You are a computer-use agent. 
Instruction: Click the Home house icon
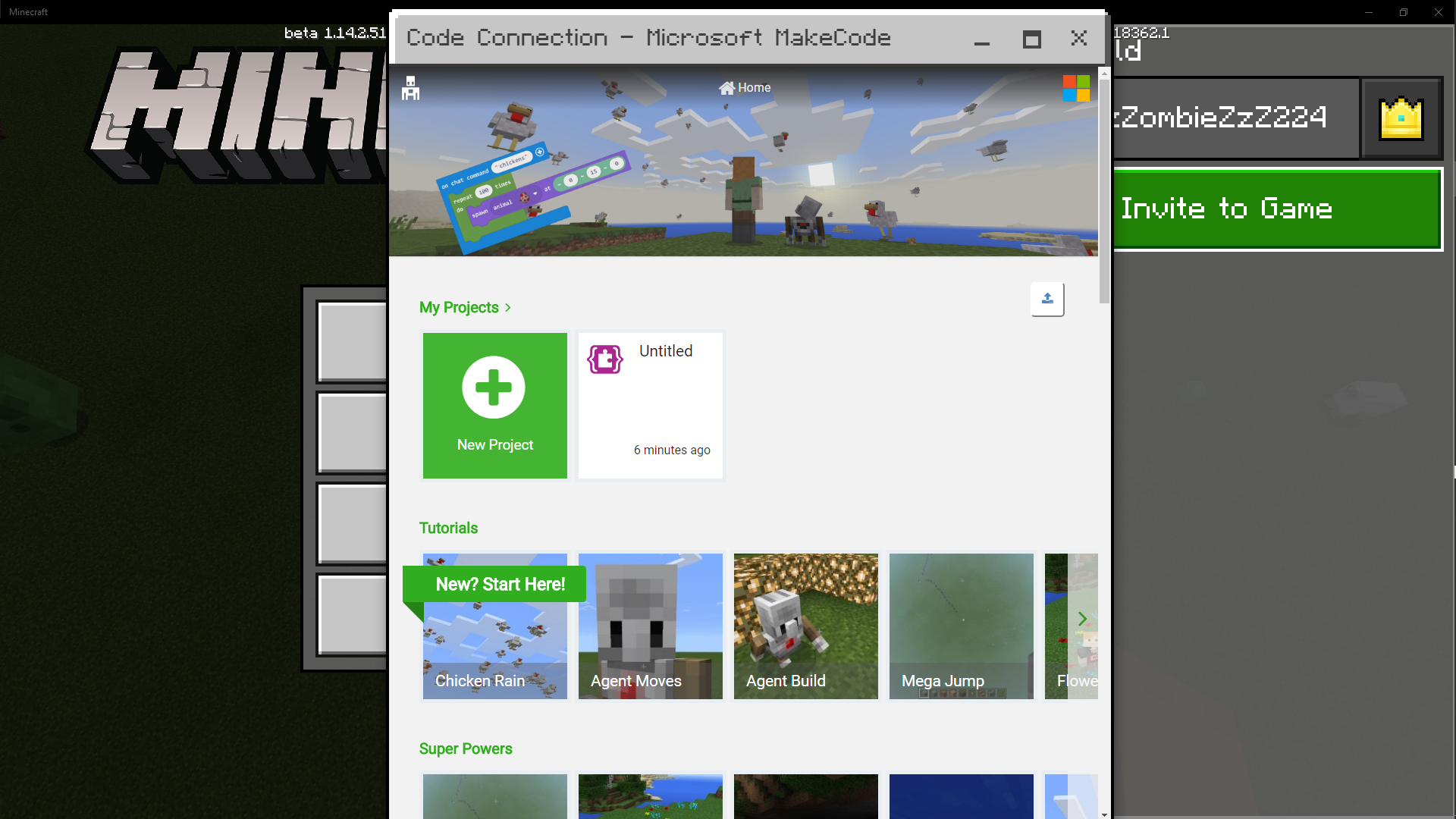click(726, 88)
